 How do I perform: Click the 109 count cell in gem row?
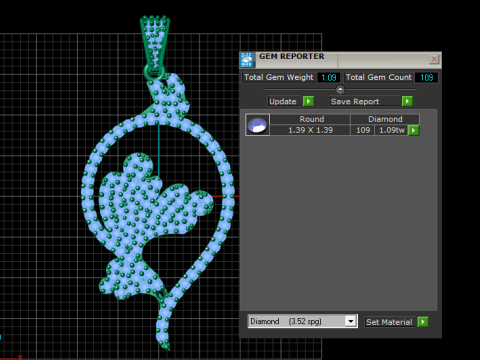tap(363, 130)
